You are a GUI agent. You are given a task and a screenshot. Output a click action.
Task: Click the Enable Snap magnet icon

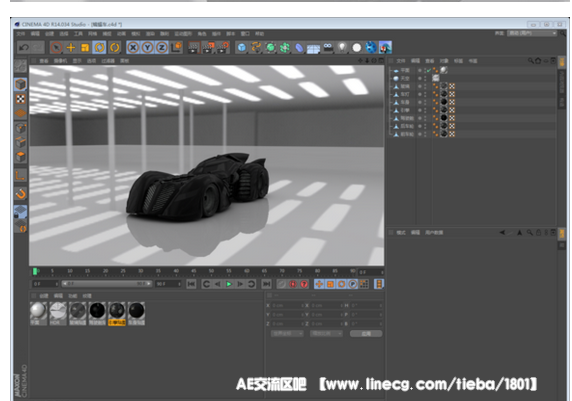20,193
